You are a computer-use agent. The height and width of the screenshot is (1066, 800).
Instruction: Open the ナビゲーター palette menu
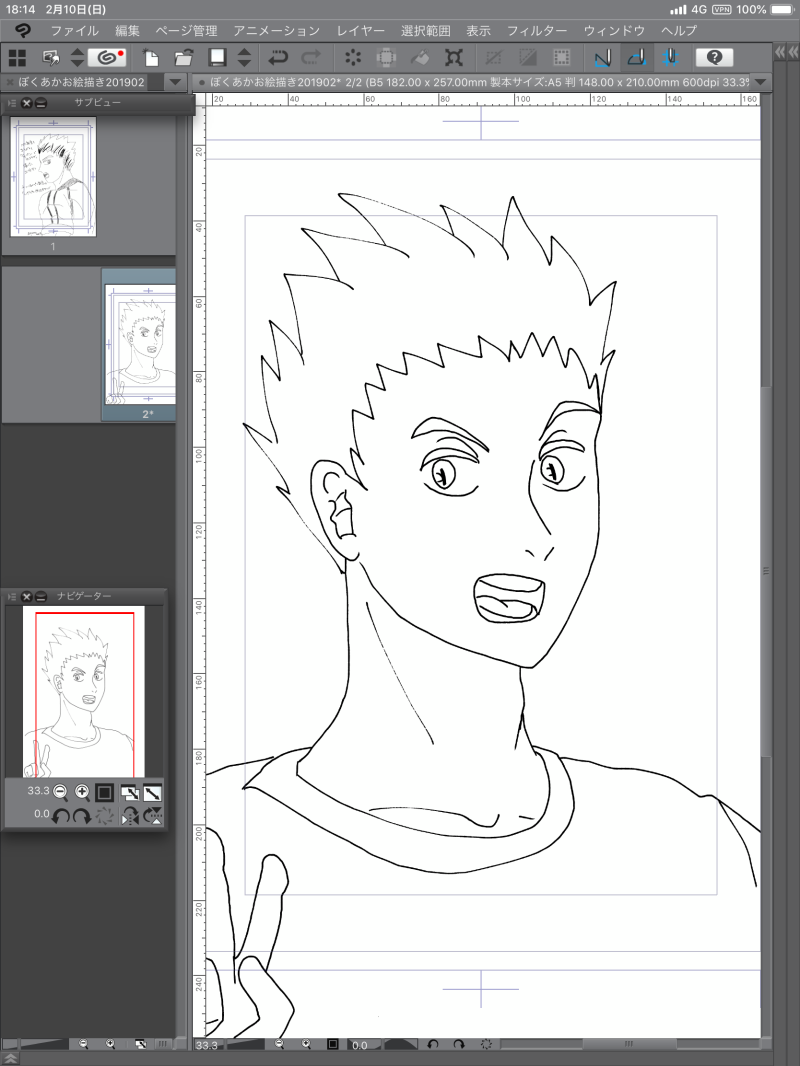tap(12, 596)
